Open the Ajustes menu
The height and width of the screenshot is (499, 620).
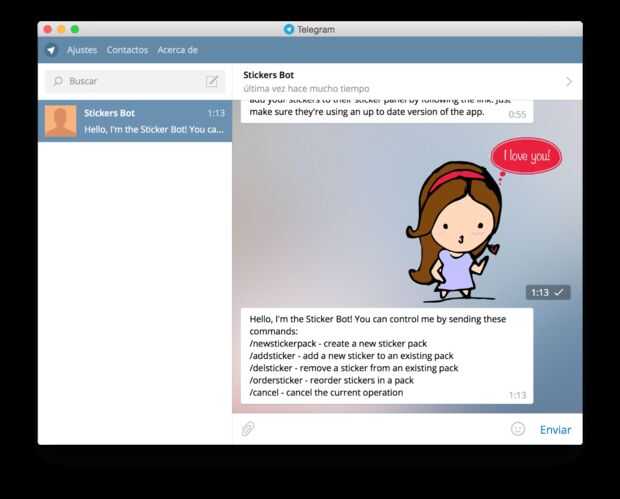[x=82, y=50]
